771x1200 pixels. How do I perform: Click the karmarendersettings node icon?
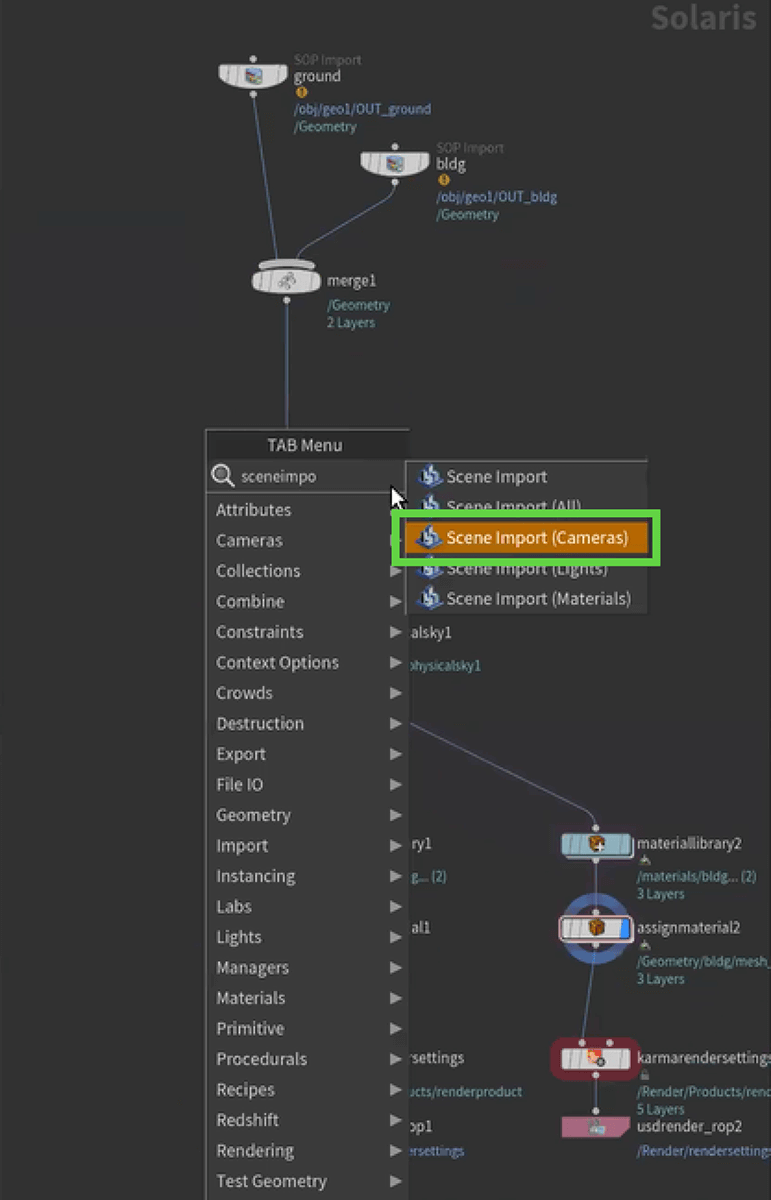(595, 1058)
